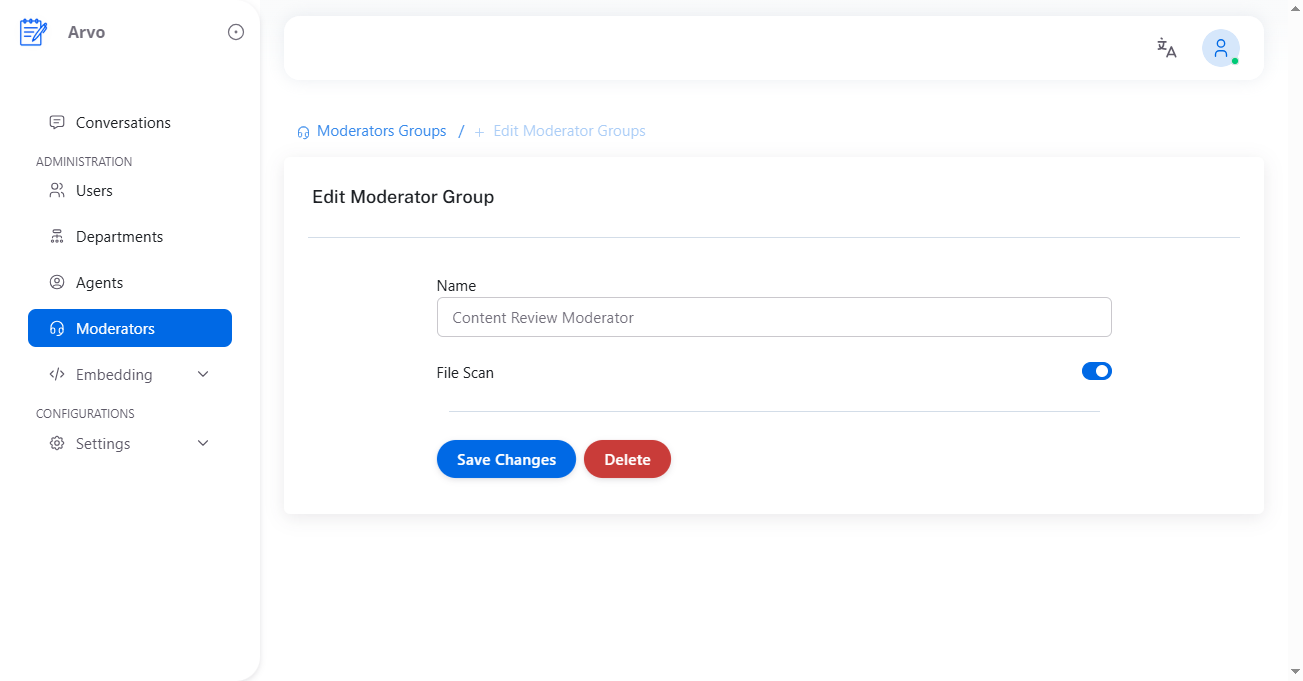Click the Arvo notepad logo icon
The width and height of the screenshot is (1303, 681).
tap(32, 31)
